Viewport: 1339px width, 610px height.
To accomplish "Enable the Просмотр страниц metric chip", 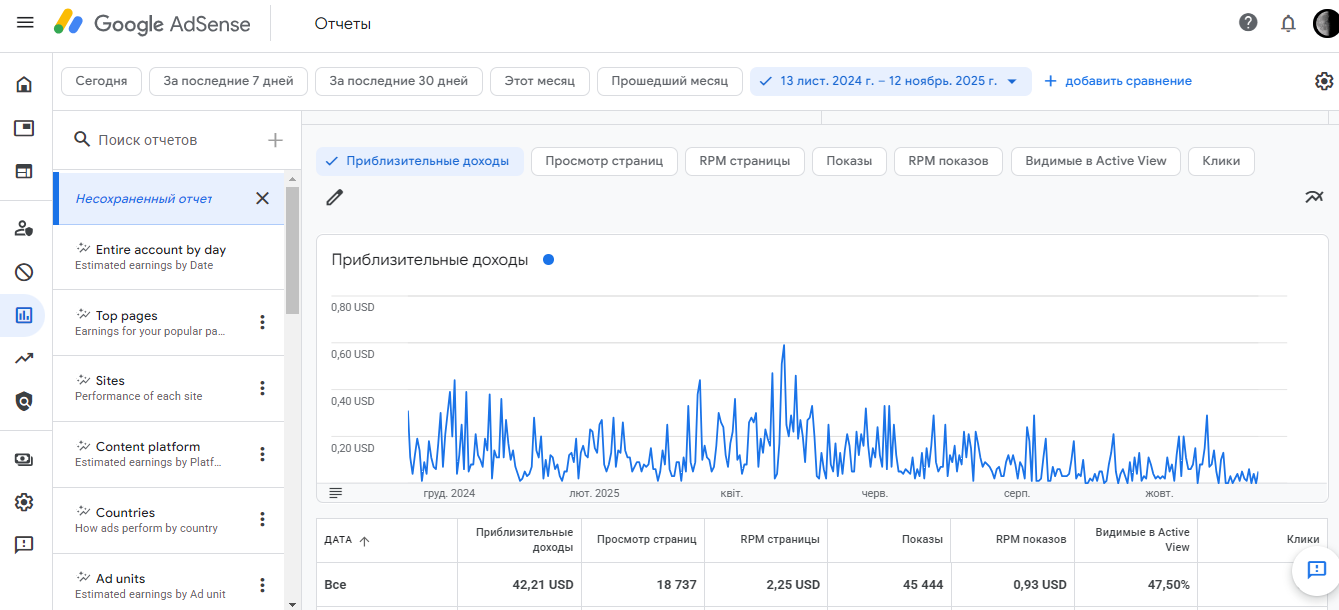I will pyautogui.click(x=604, y=161).
